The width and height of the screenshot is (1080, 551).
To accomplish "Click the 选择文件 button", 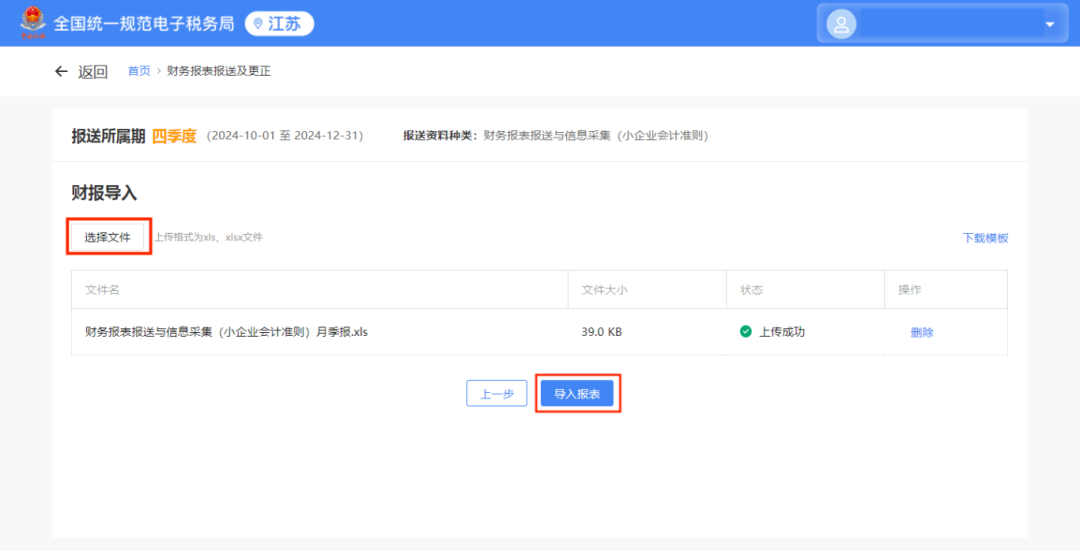I will point(107,237).
